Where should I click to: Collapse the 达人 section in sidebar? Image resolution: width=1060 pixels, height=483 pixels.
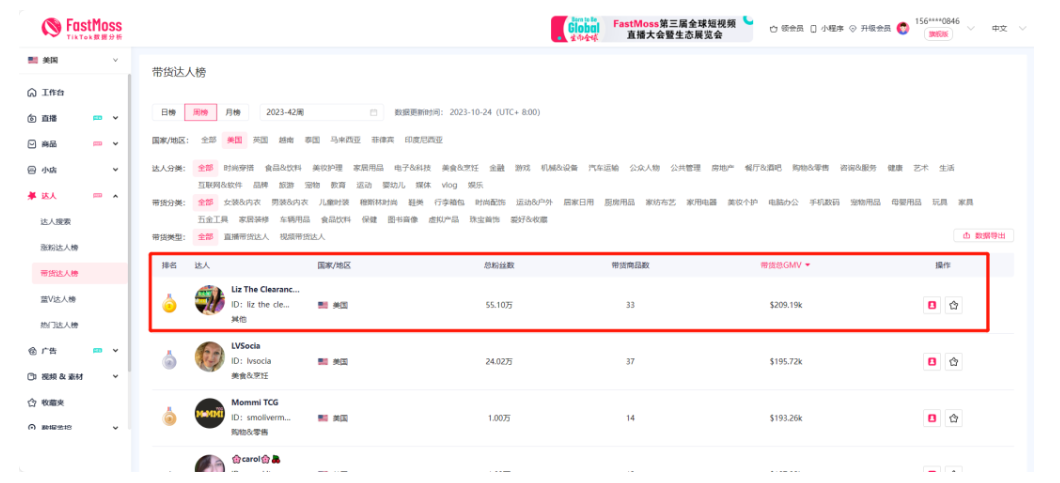point(115,196)
